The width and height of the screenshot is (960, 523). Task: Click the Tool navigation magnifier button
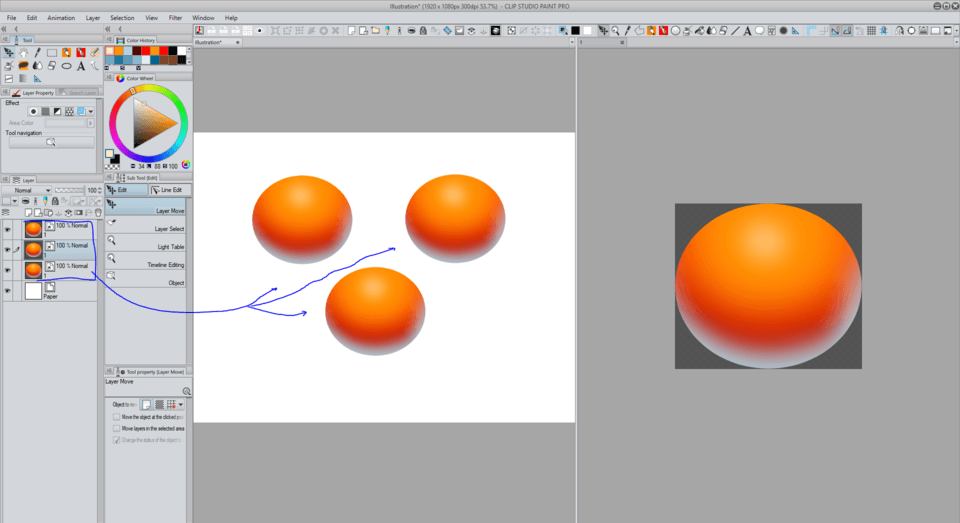[x=51, y=142]
